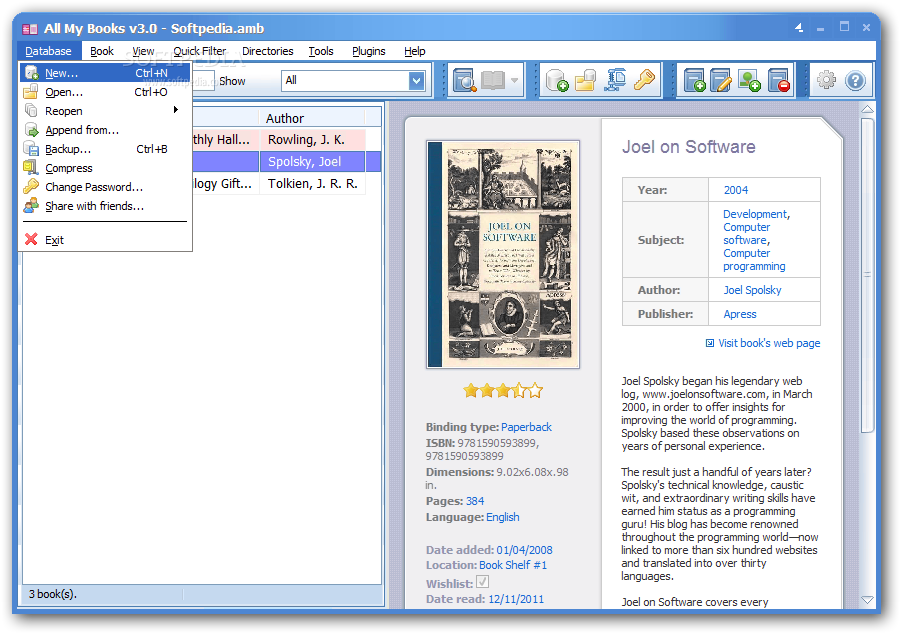This screenshot has width=901, height=634.
Task: Click the Apress publisher link
Action: pyautogui.click(x=740, y=314)
